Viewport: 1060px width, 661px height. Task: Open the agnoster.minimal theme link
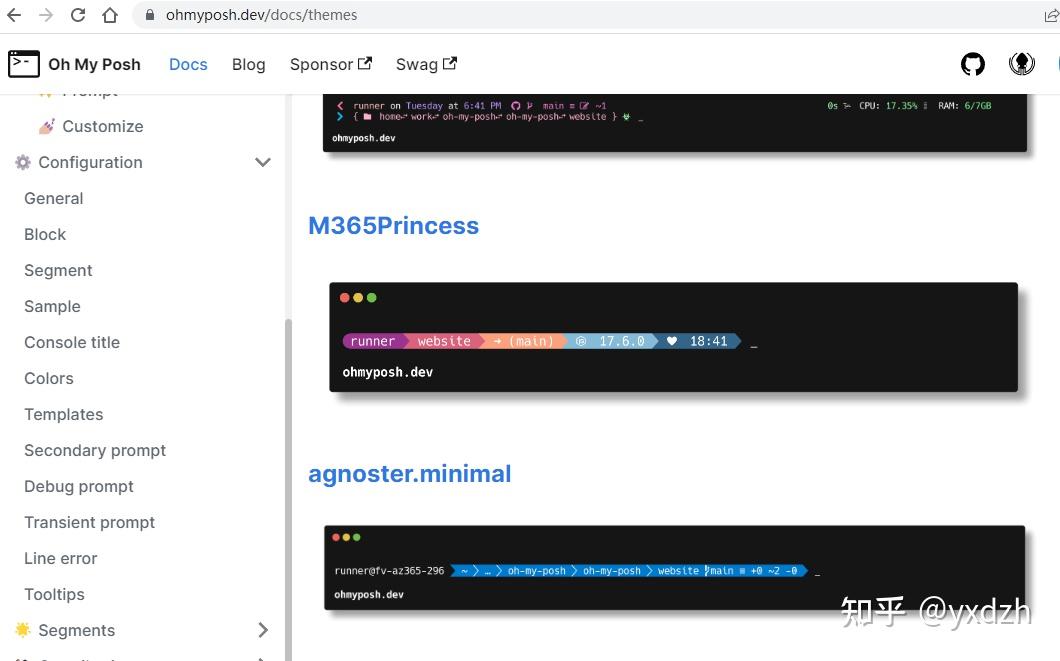410,473
